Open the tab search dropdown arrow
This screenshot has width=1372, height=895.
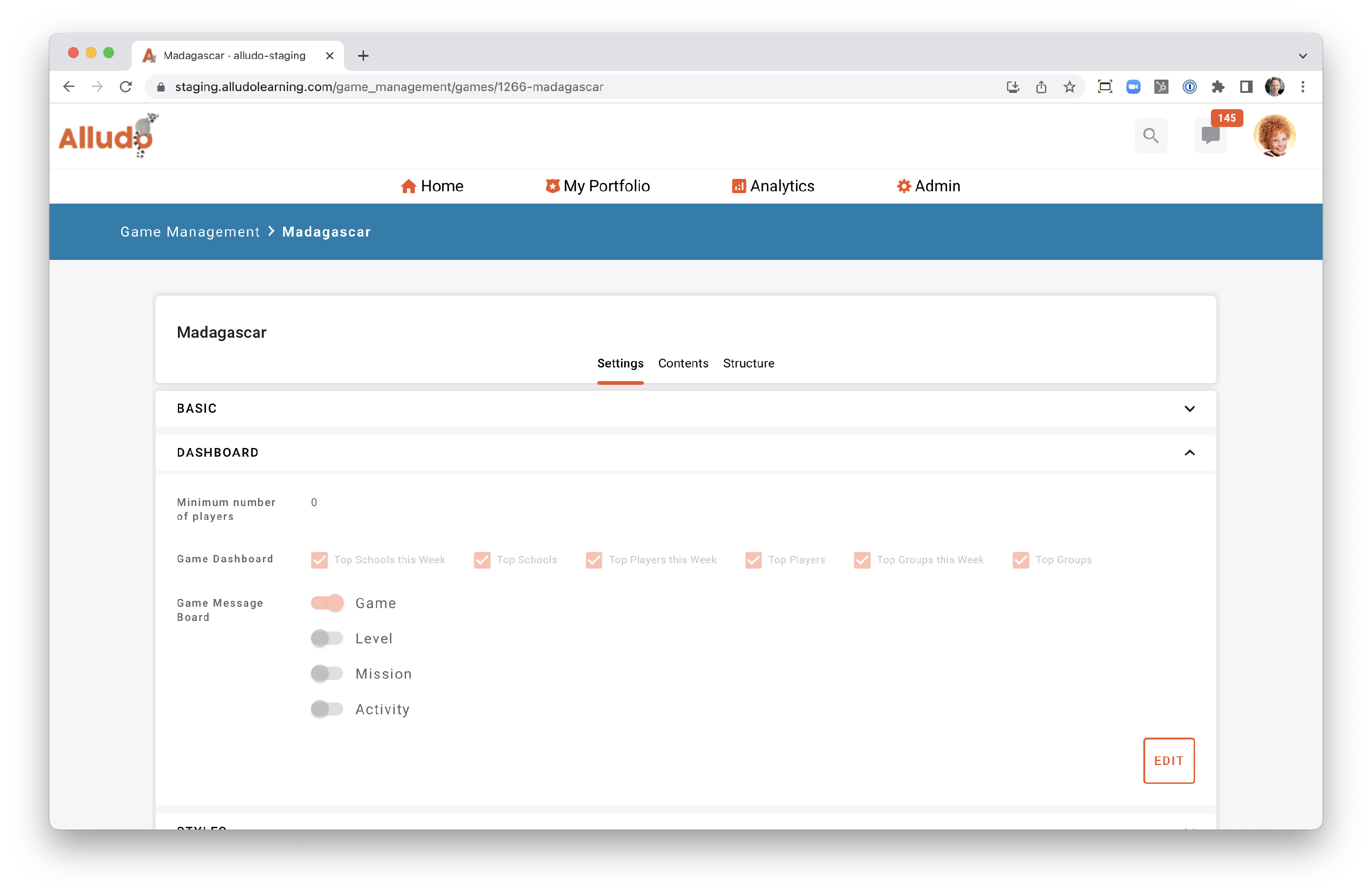(1302, 55)
